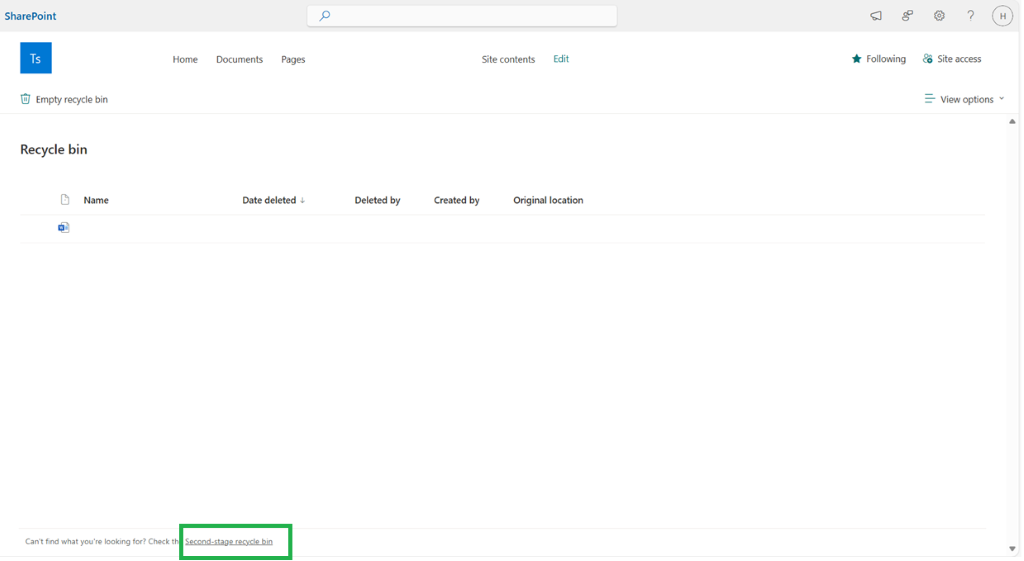Sort by the Deleted by column
1024x561 pixels.
pos(377,200)
